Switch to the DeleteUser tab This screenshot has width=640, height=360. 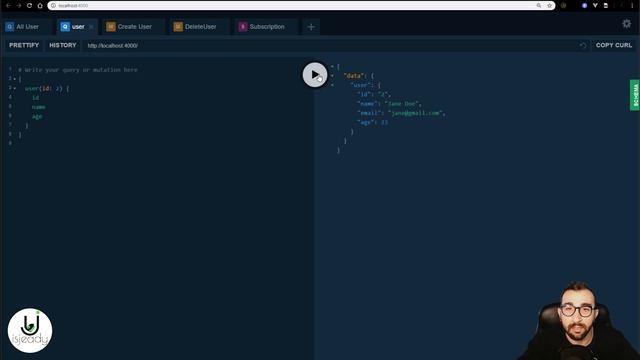(200, 27)
